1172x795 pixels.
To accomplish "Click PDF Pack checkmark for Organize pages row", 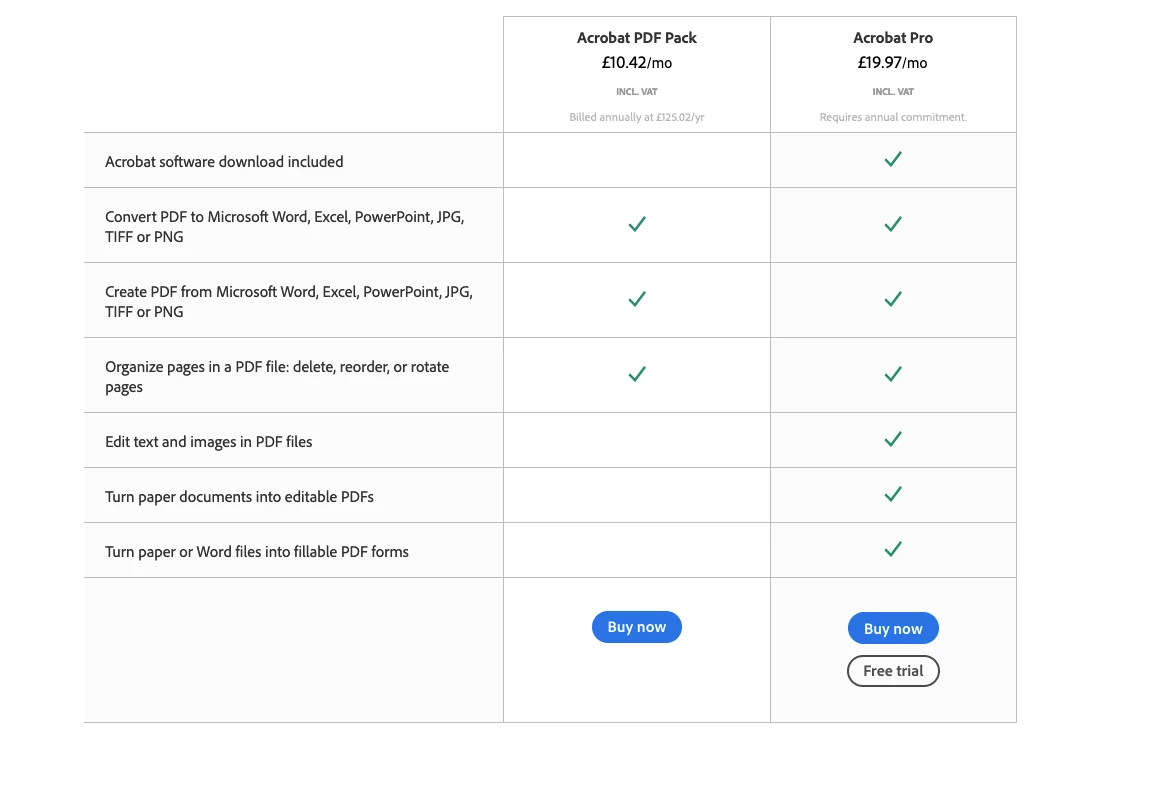I will [x=637, y=374].
